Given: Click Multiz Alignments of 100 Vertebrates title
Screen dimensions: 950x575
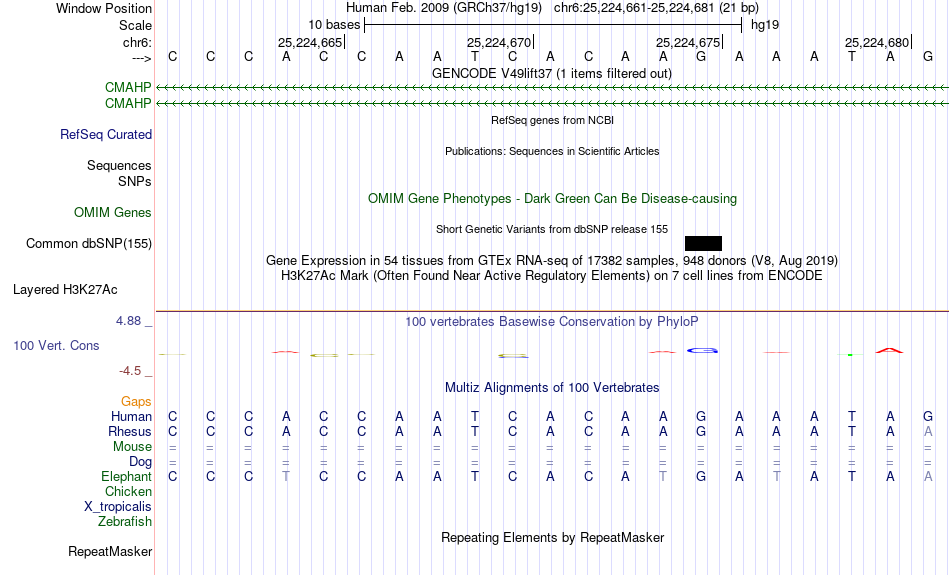Looking at the screenshot, I should click(x=552, y=388).
